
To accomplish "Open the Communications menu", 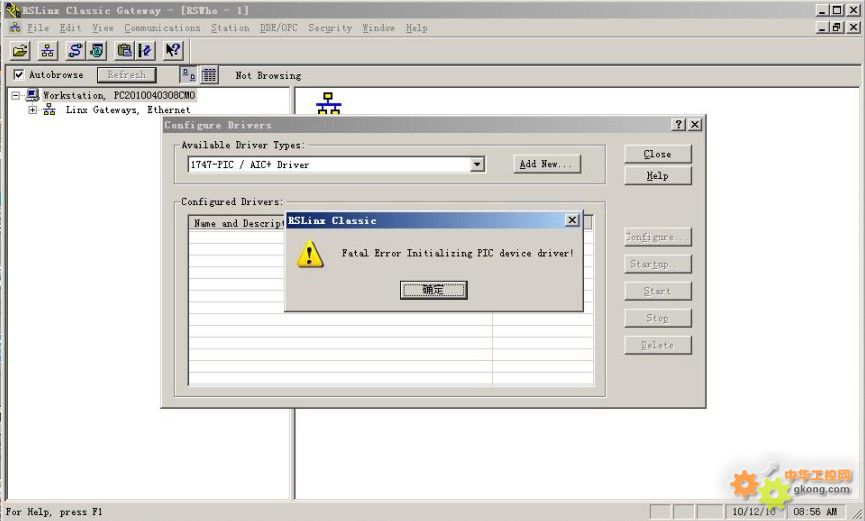I will tap(162, 28).
